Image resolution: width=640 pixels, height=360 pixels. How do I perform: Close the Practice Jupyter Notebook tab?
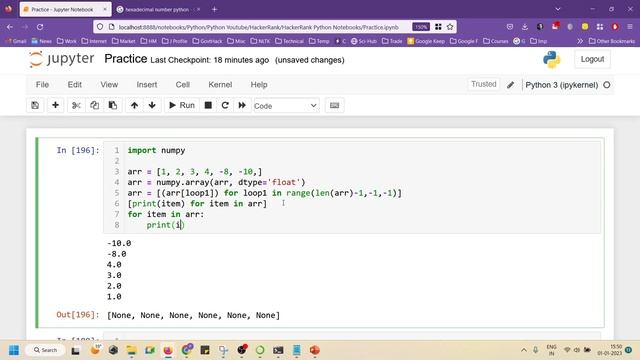[104, 9]
